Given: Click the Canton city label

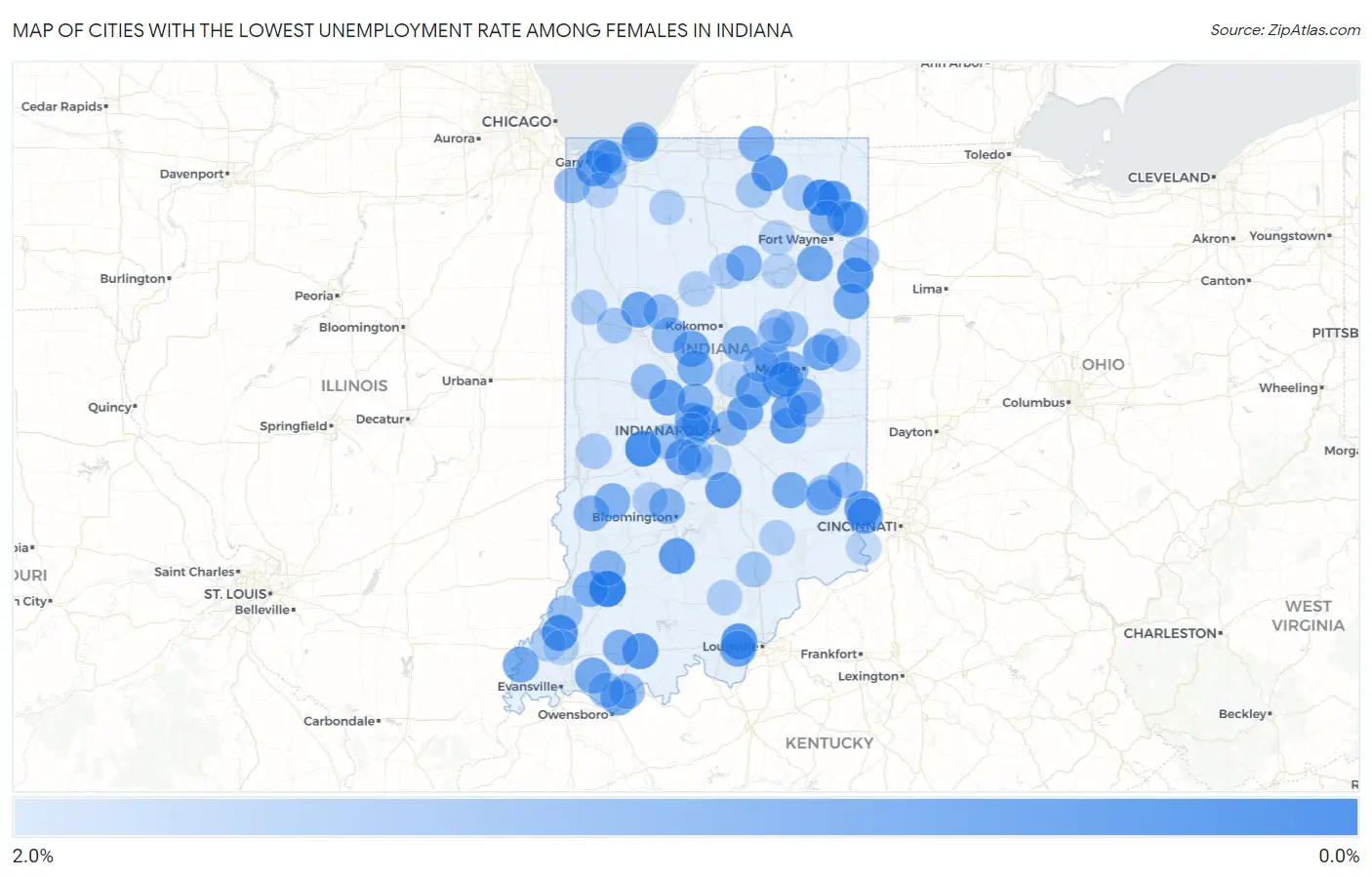Looking at the screenshot, I should 1224,280.
